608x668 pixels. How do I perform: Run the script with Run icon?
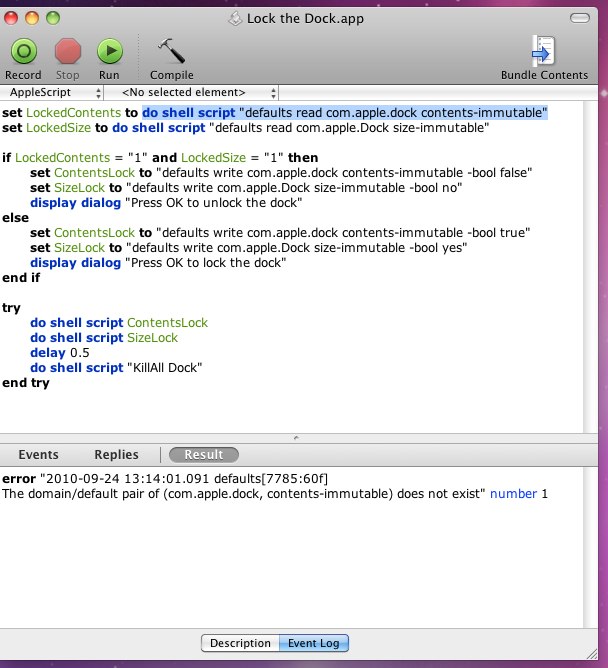pyautogui.click(x=109, y=51)
